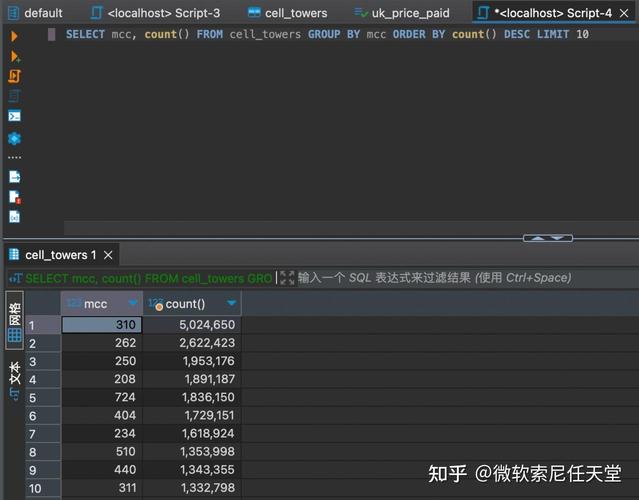Open the editor settings gear icon
639x500 pixels.
click(15, 139)
